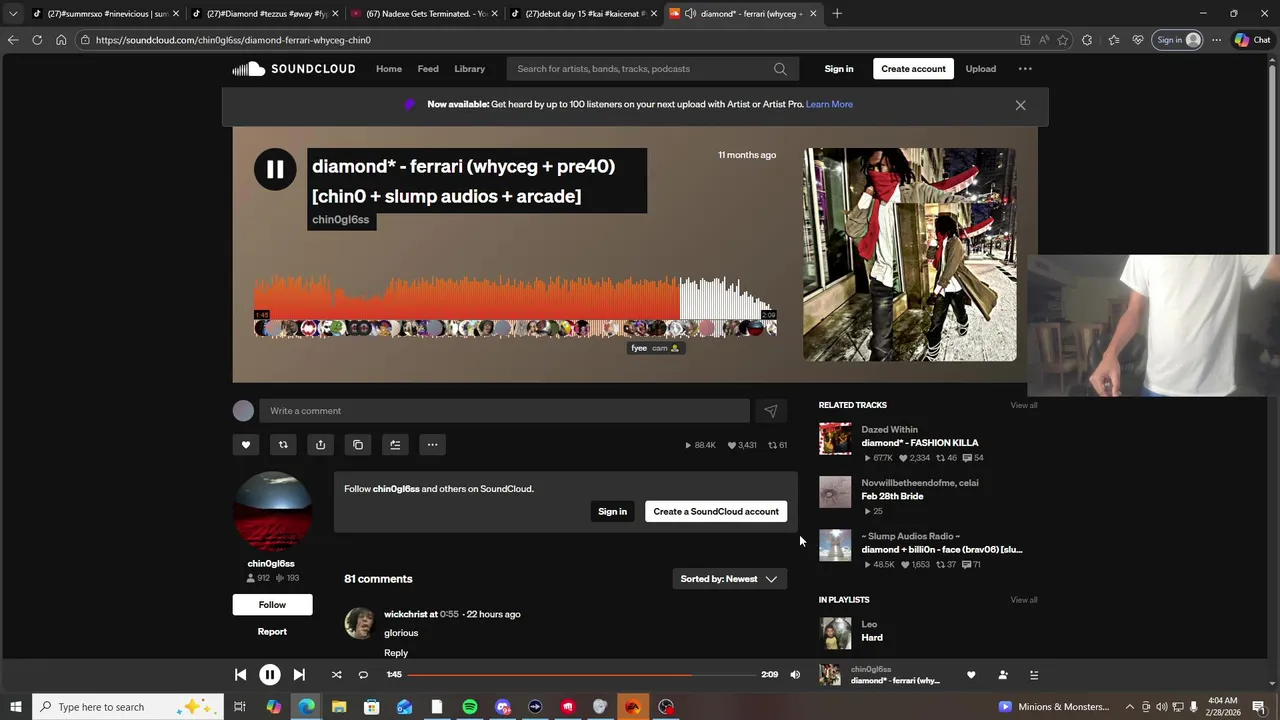
Task: Open the Feed section
Action: click(428, 69)
